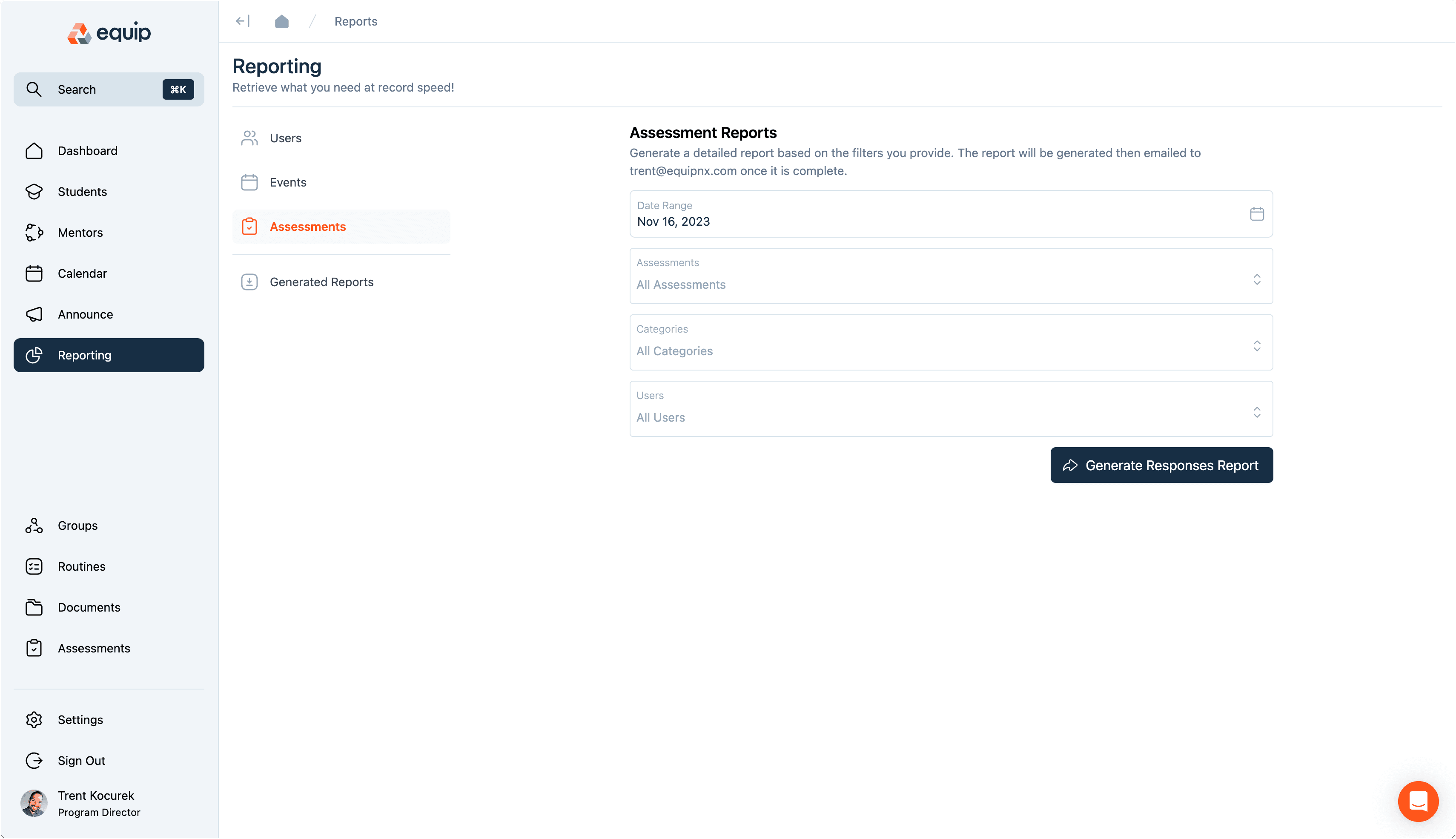Sign out of the account

(81, 761)
